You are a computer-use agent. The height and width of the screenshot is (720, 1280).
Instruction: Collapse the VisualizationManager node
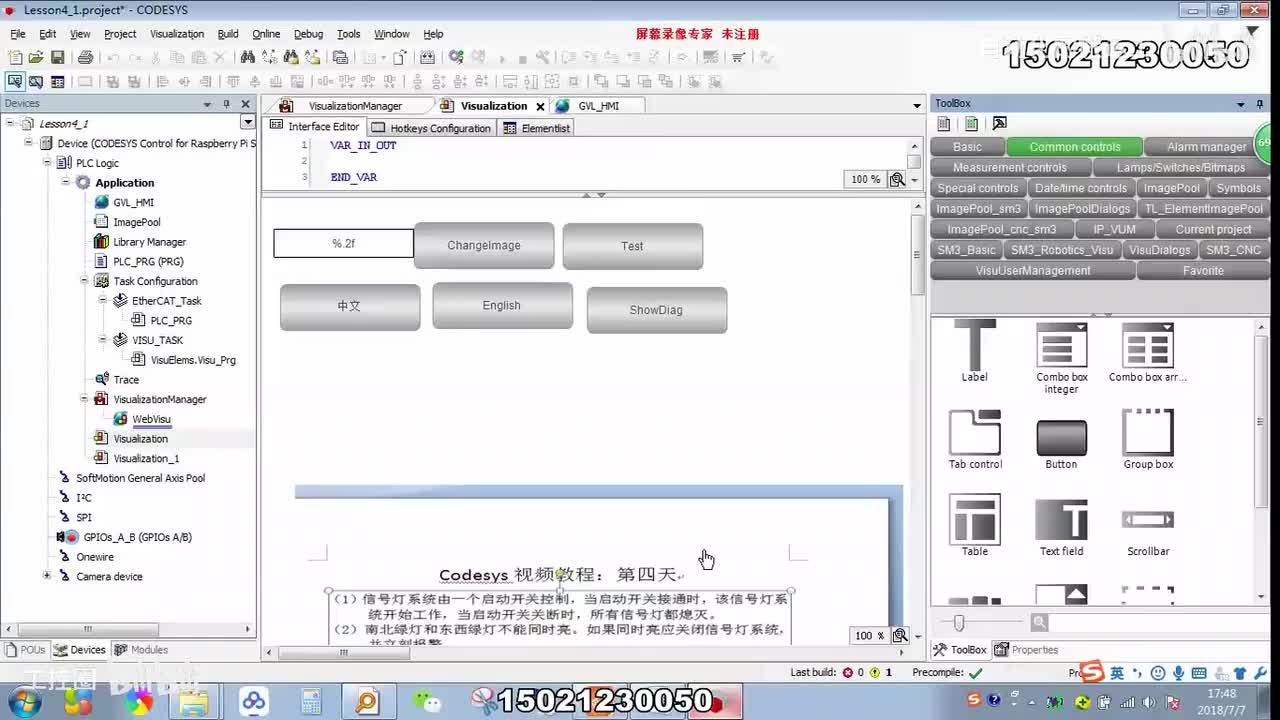point(85,399)
